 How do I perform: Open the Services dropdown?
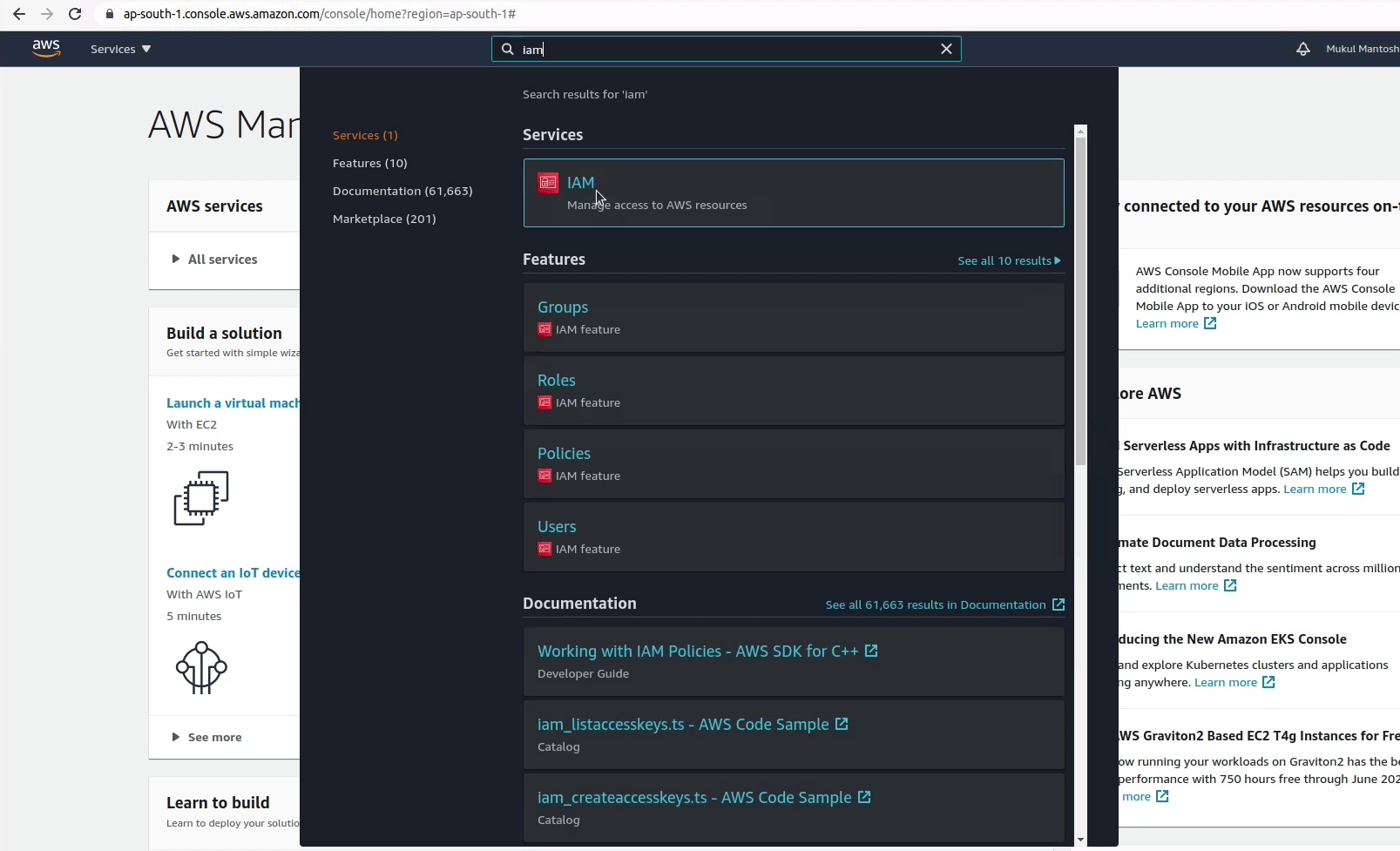[x=119, y=49]
